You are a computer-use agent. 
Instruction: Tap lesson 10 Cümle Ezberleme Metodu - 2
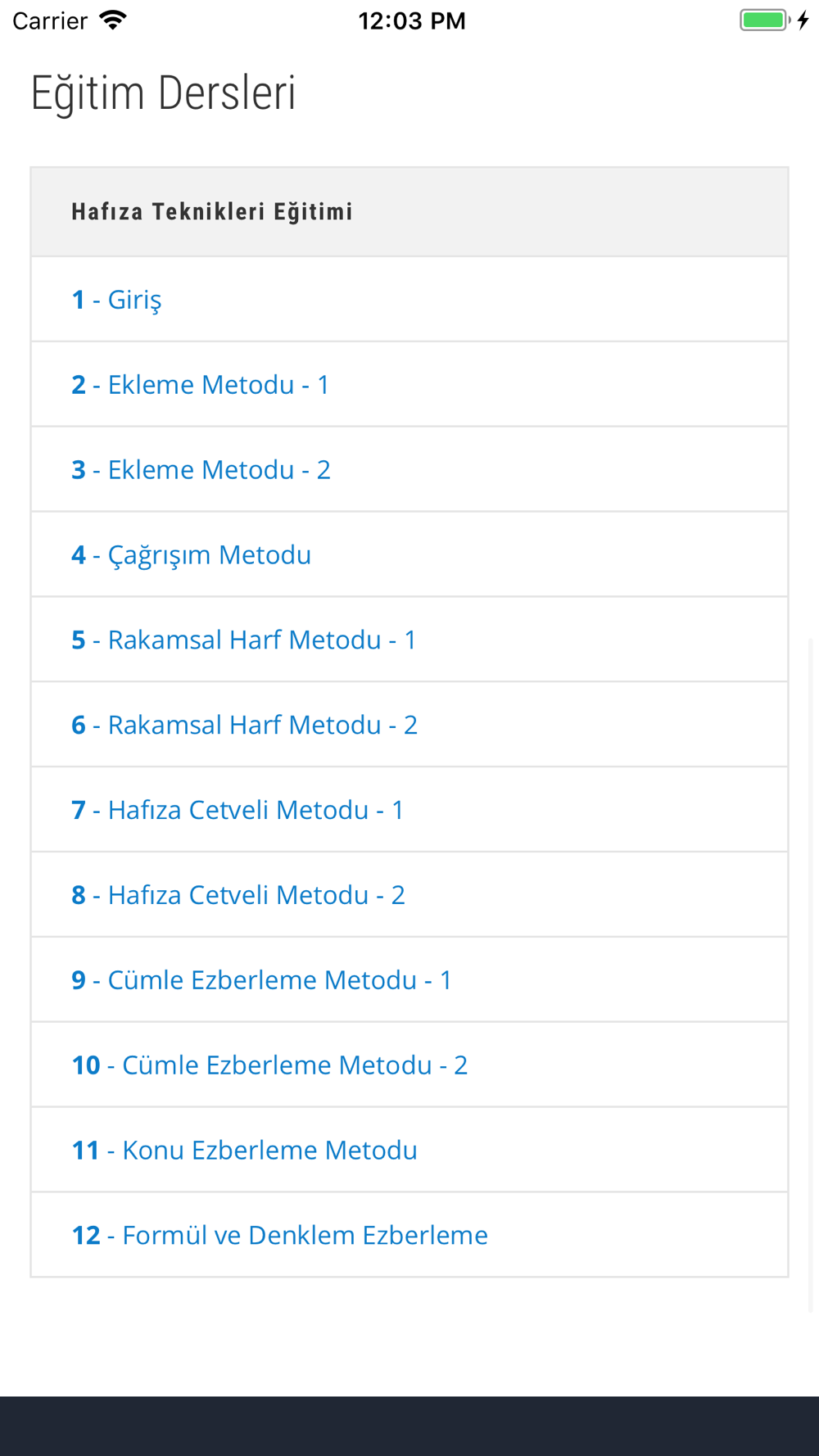(x=409, y=1065)
